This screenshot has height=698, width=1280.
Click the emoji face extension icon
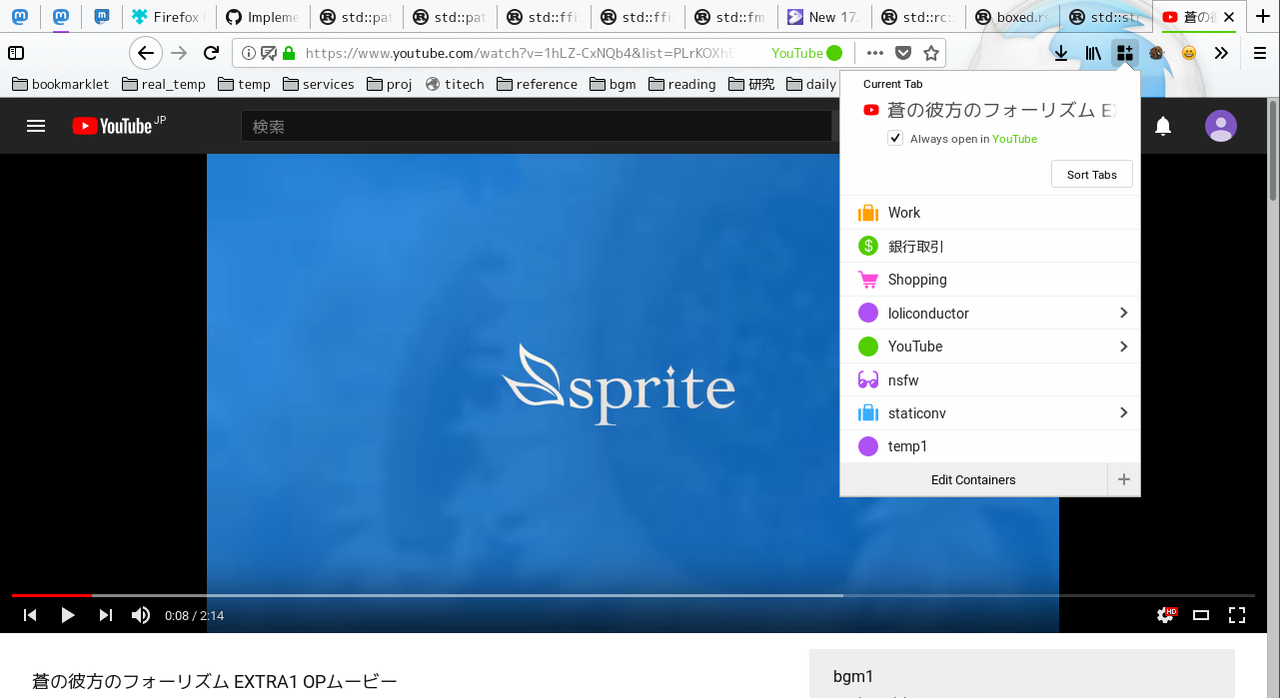tap(1189, 53)
